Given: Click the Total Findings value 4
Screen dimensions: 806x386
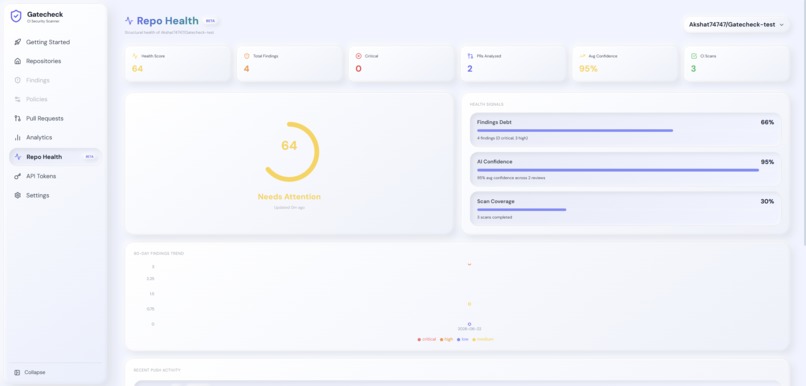Looking at the screenshot, I should [247, 68].
